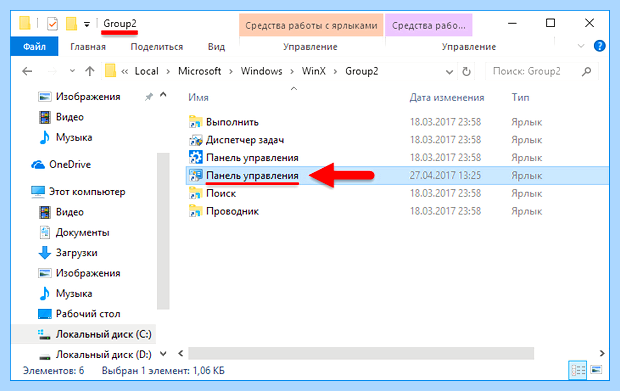Click Windows in the address breadcrumb
This screenshot has height=391, width=620.
point(261,71)
